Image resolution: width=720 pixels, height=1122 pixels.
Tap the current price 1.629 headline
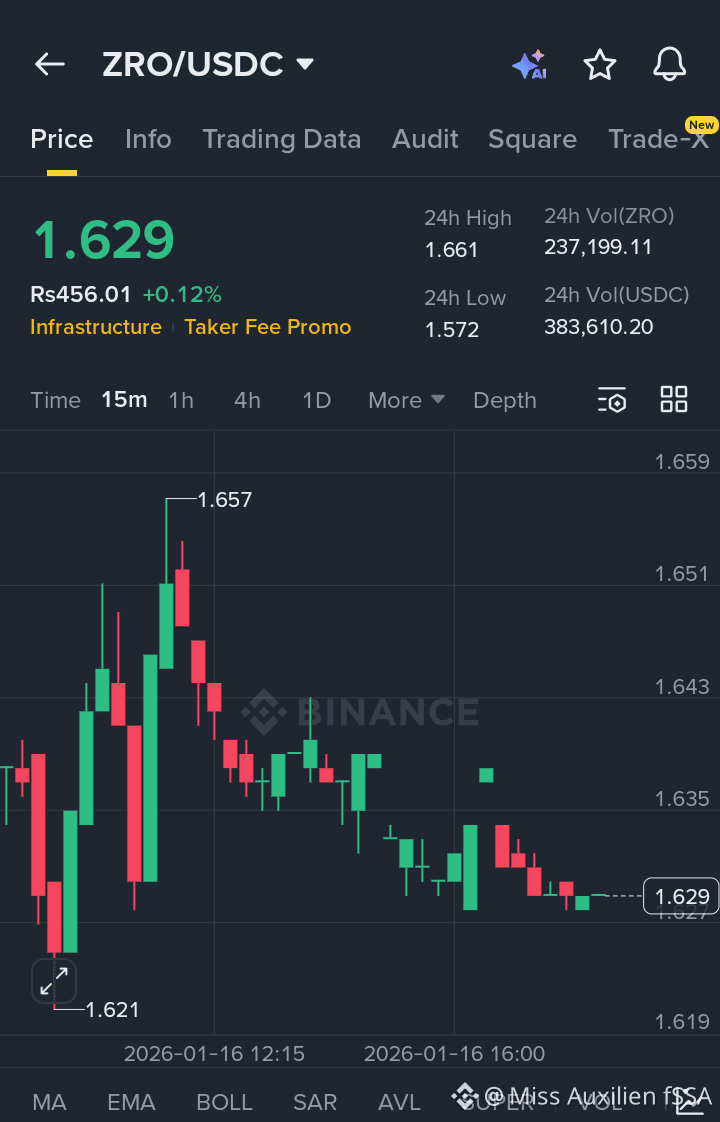(104, 239)
